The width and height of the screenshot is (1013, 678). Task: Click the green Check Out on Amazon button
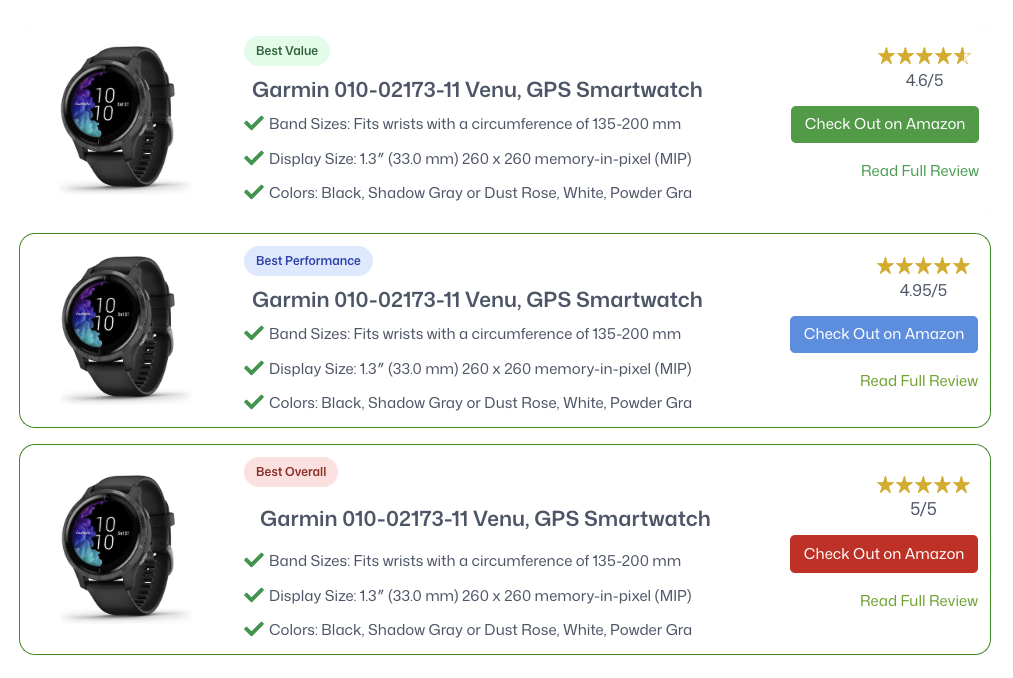pyautogui.click(x=884, y=124)
